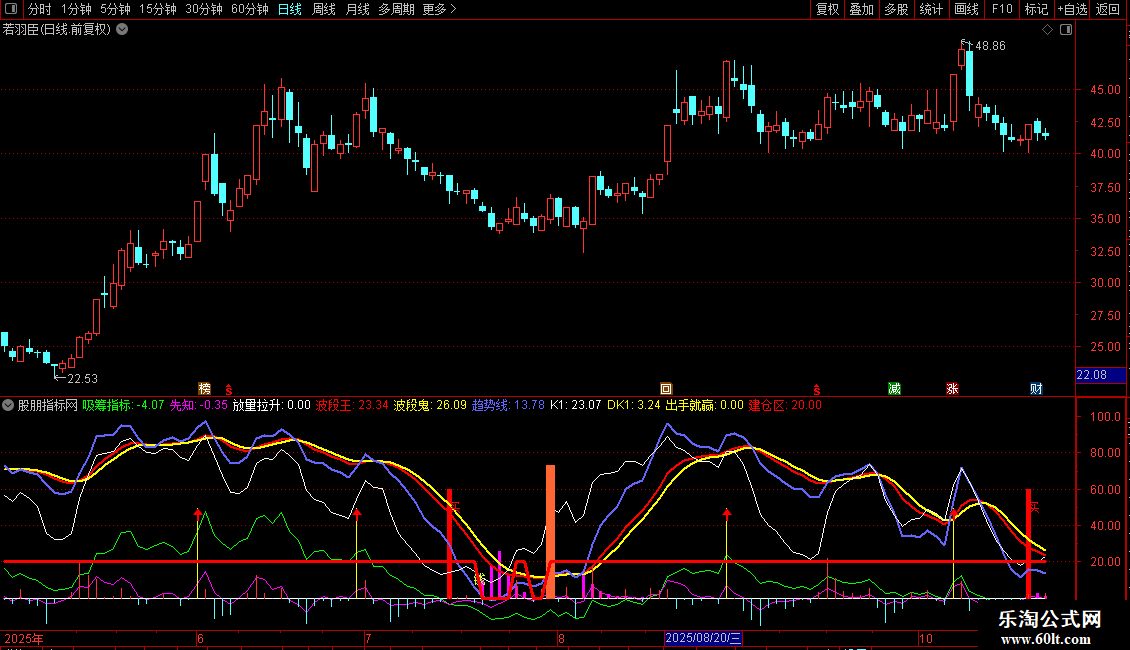Toggle the left sidebar panel icon
The image size is (1130, 650).
pos(10,10)
